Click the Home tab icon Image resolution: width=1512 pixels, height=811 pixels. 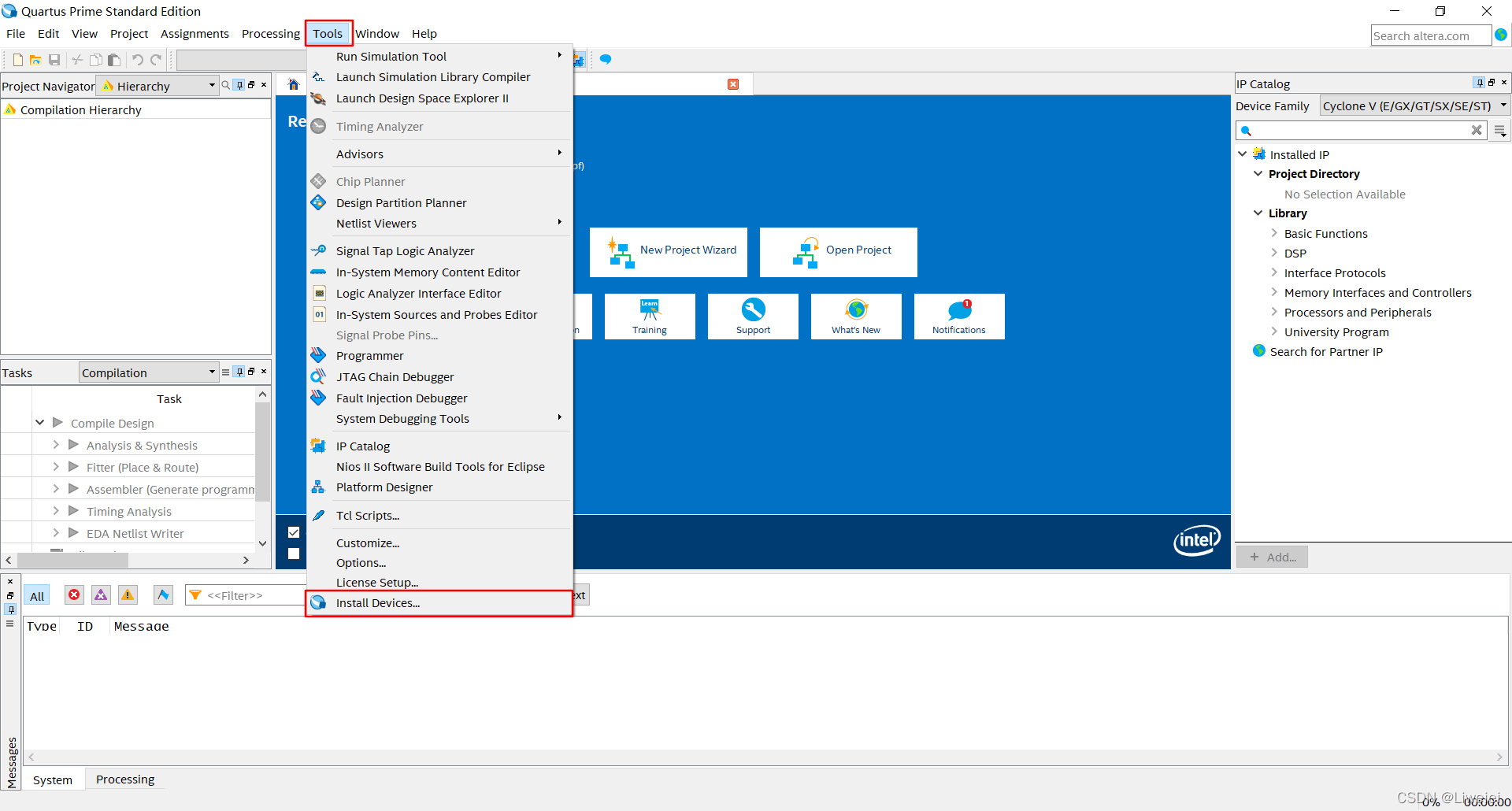pos(294,84)
